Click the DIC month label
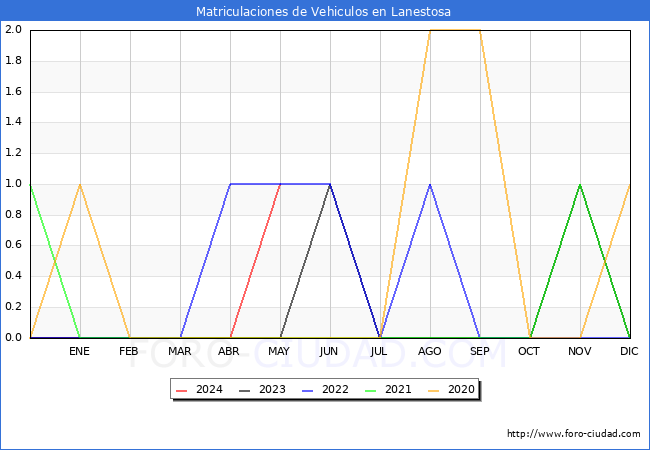The height and width of the screenshot is (450, 650). 629,351
